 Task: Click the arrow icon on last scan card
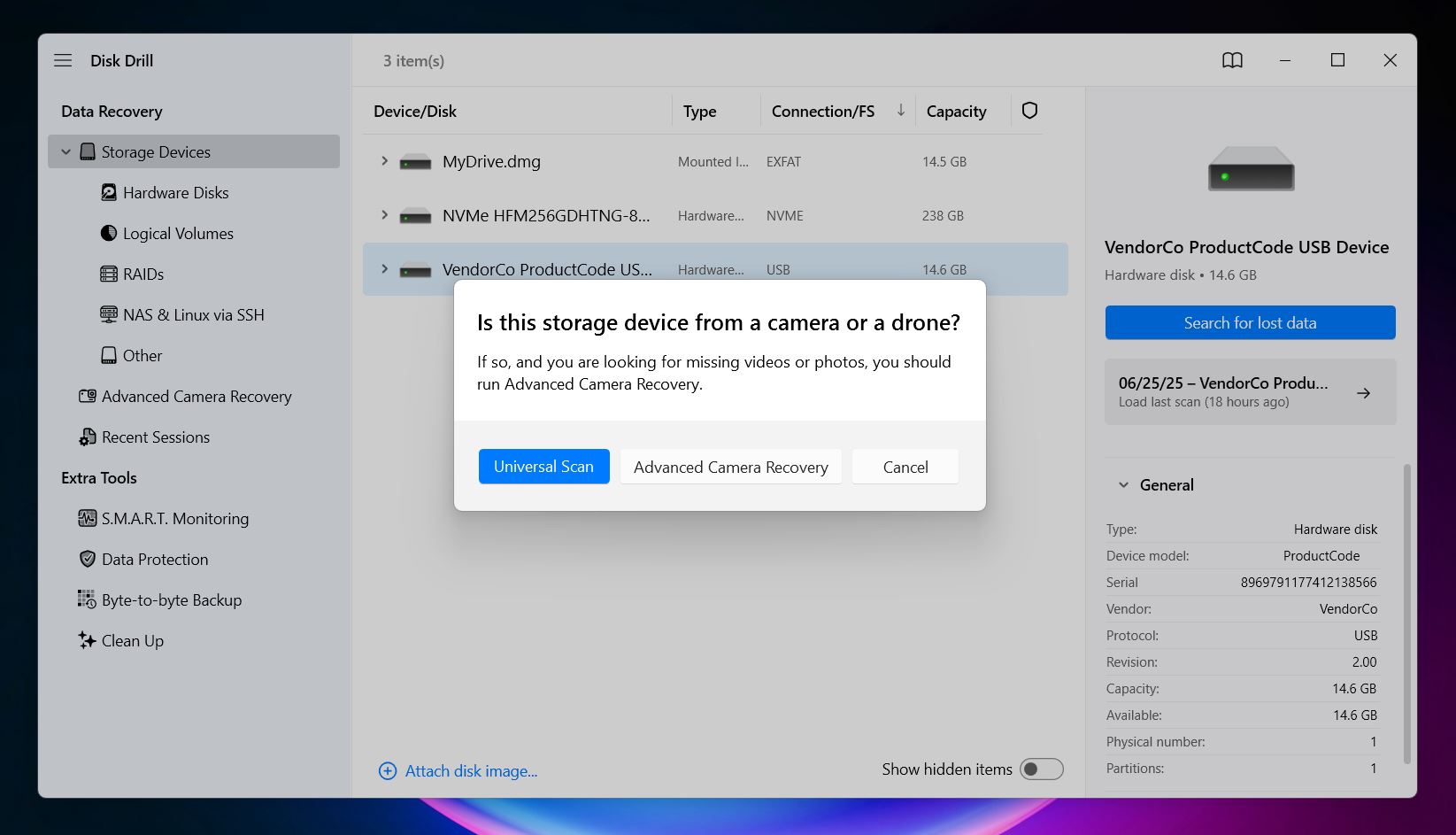click(1364, 393)
